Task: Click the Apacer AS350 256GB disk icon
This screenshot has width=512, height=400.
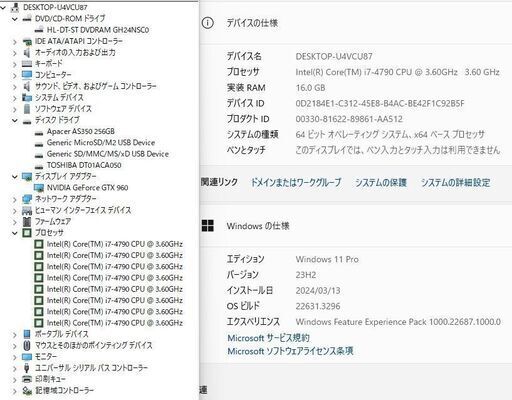Action: point(39,132)
